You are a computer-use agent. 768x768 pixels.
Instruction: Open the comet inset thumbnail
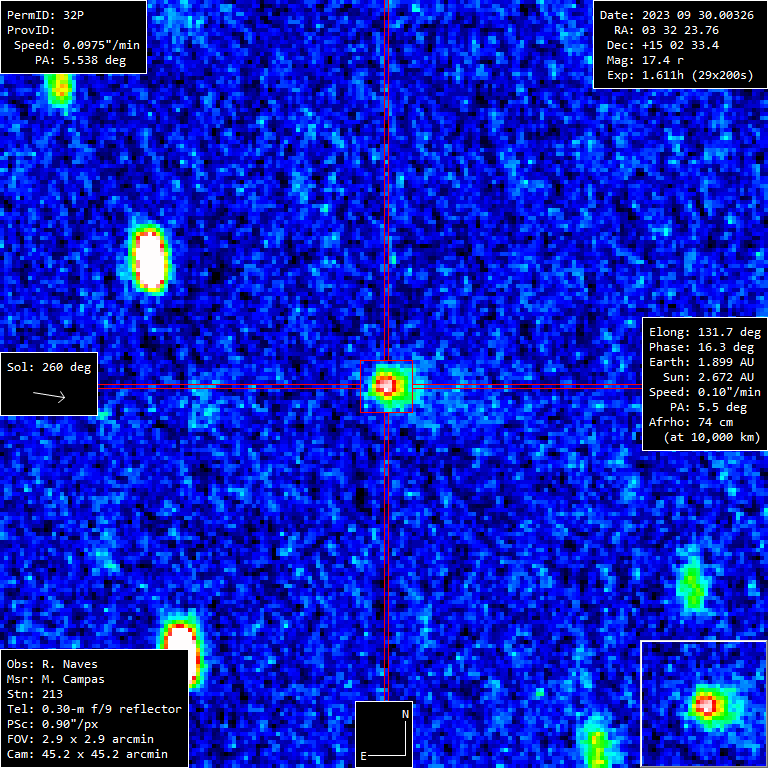coord(703,703)
